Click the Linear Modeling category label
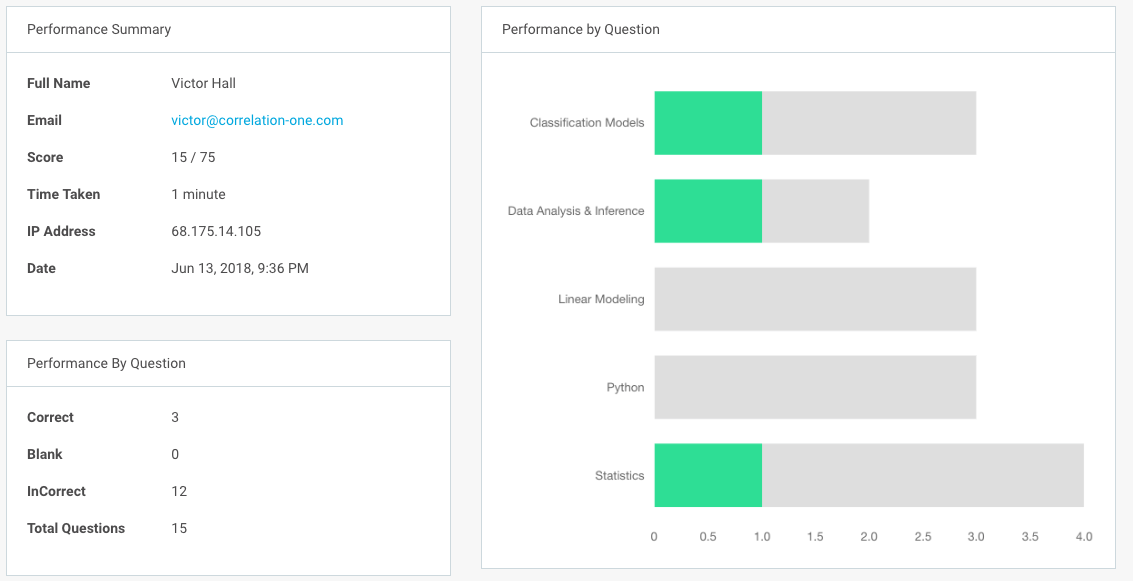 pyautogui.click(x=601, y=299)
